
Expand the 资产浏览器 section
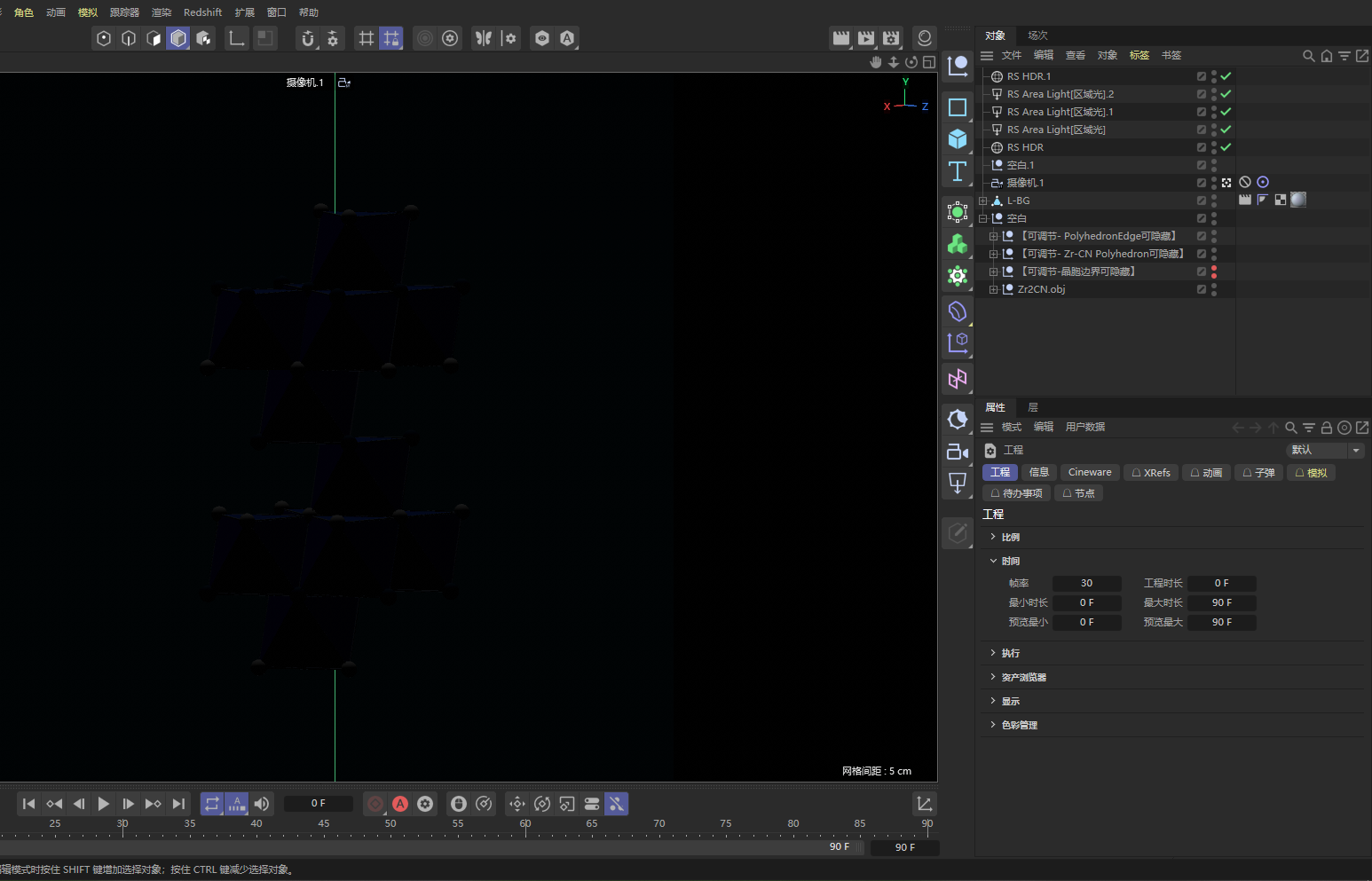click(x=993, y=677)
